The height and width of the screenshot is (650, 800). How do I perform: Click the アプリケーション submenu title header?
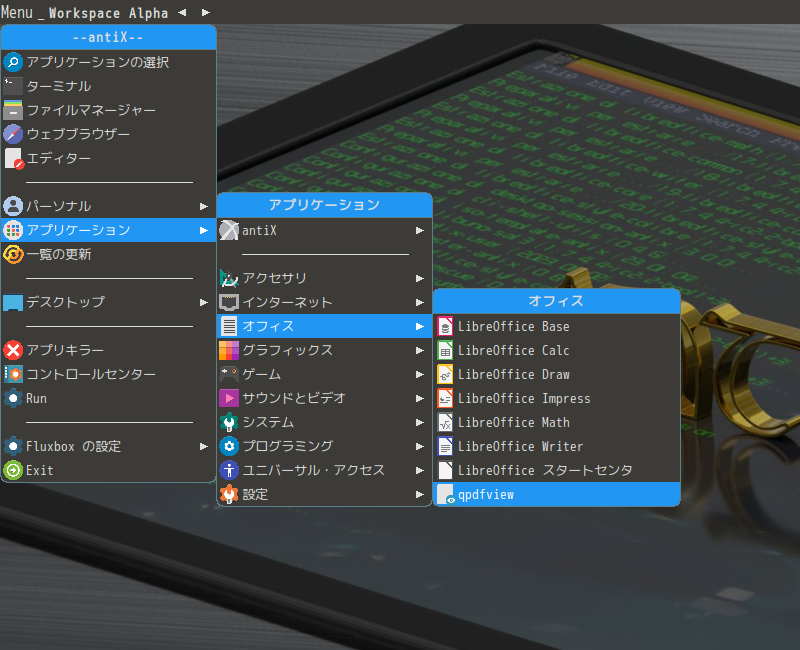click(x=324, y=205)
